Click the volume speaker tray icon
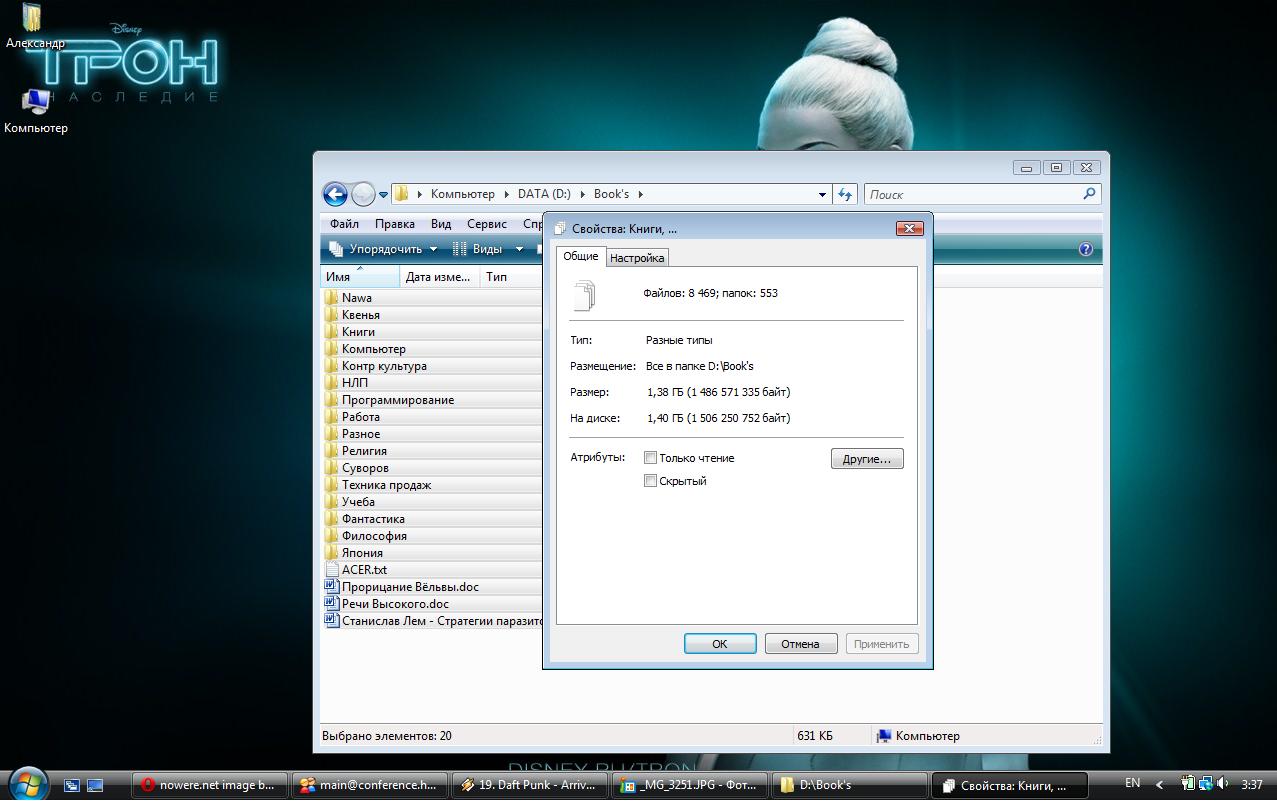 [x=1223, y=784]
